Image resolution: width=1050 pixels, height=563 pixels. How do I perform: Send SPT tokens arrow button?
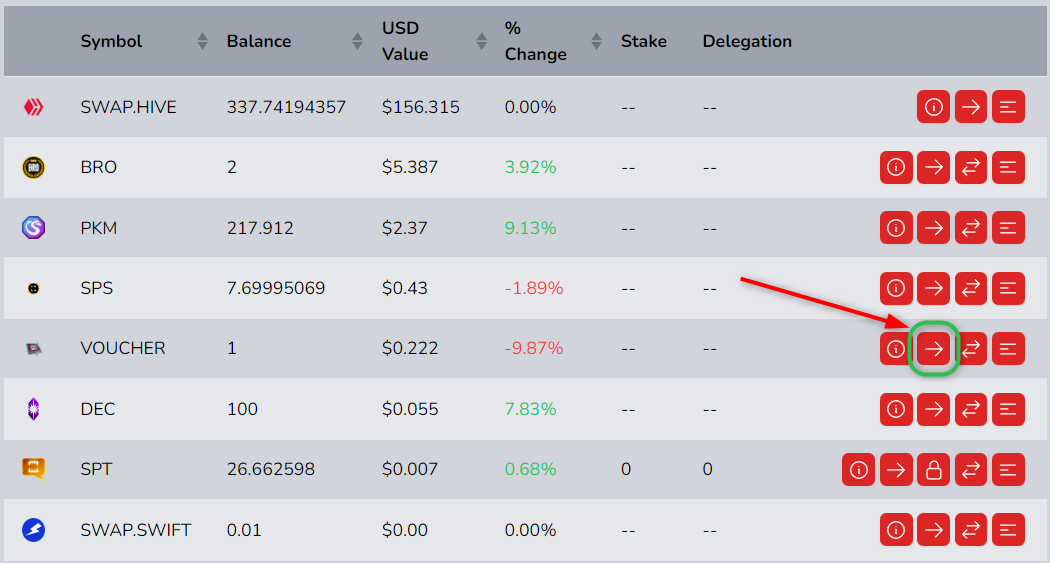tap(896, 470)
